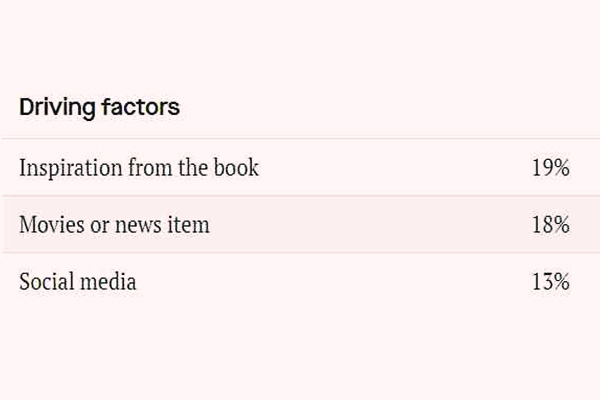
Task: Click the 19% value
Action: tap(550, 168)
